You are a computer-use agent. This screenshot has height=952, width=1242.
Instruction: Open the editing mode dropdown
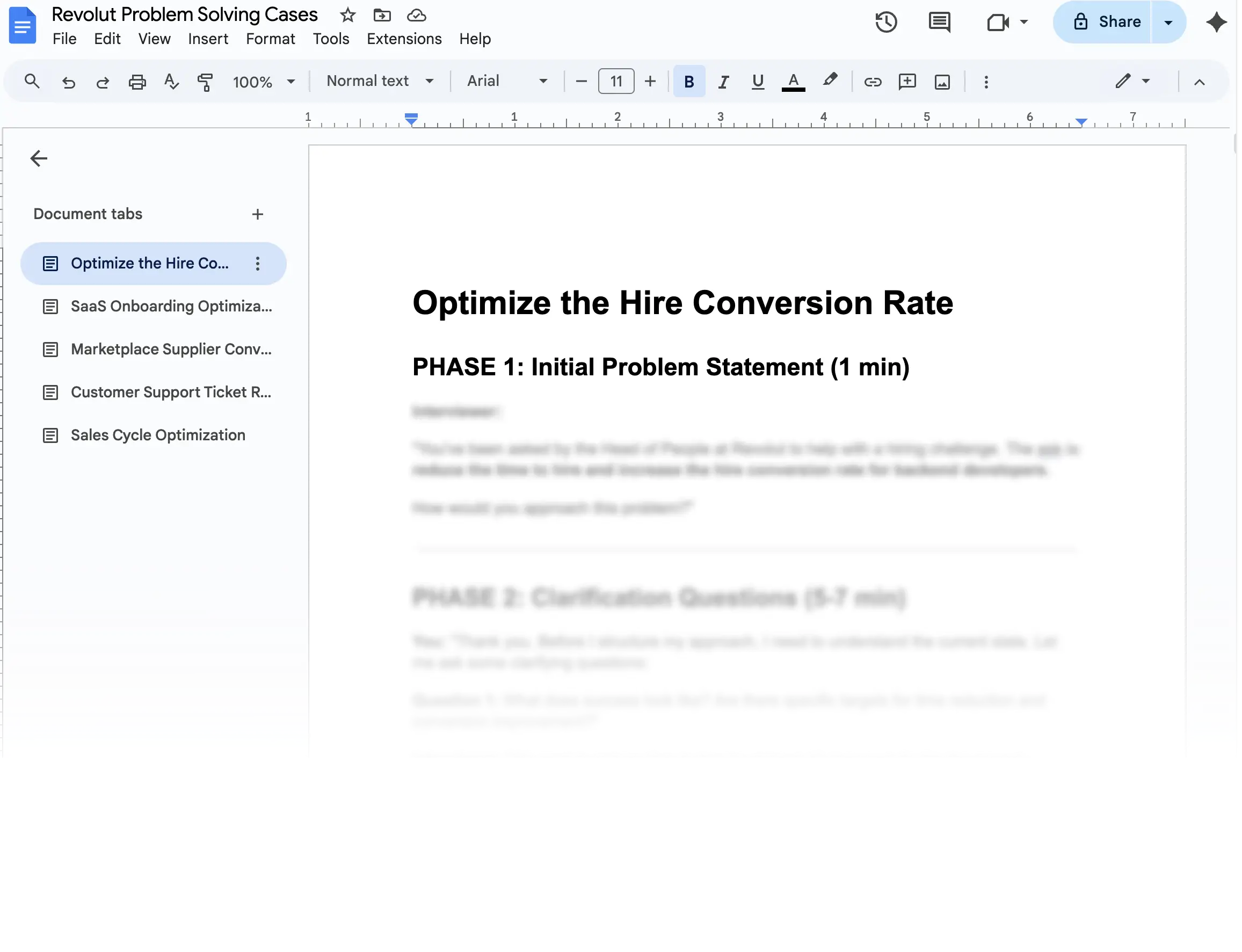click(1132, 82)
